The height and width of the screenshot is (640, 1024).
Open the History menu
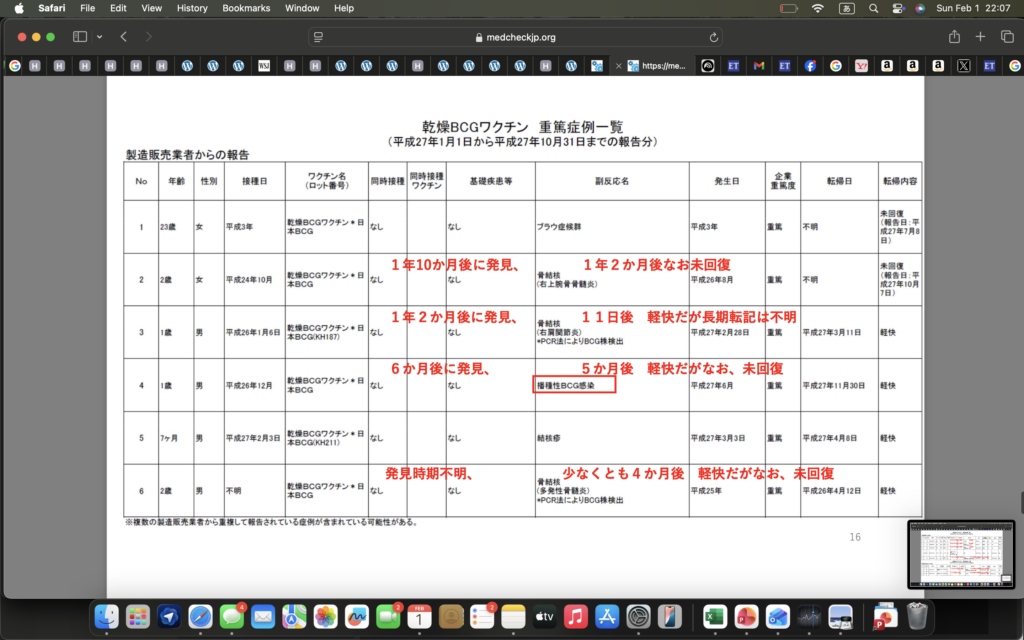pos(192,8)
